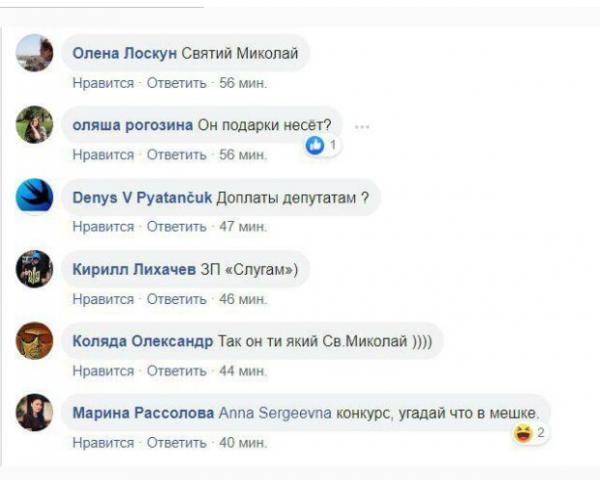
Task: Like Олена Лоскун's comment via Нравится
Action: [103, 83]
